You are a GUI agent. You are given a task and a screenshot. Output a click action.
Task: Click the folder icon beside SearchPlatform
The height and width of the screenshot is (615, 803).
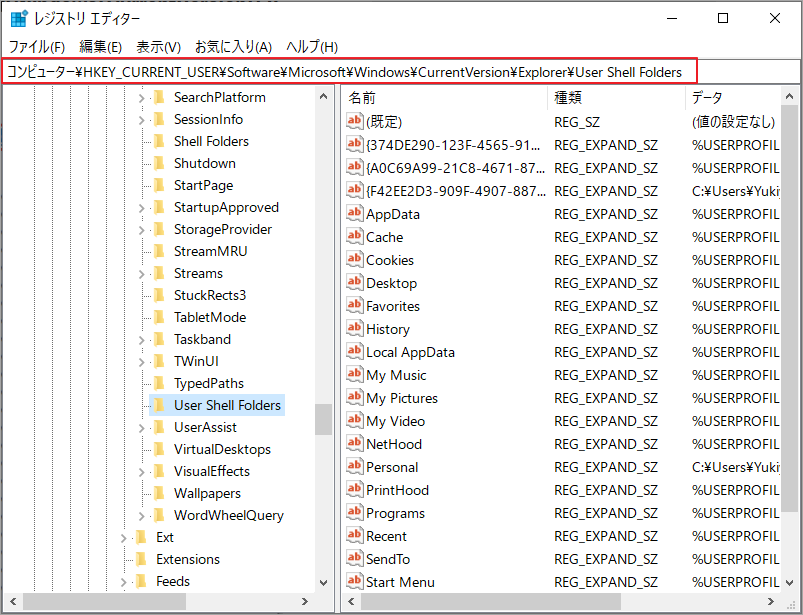click(159, 97)
